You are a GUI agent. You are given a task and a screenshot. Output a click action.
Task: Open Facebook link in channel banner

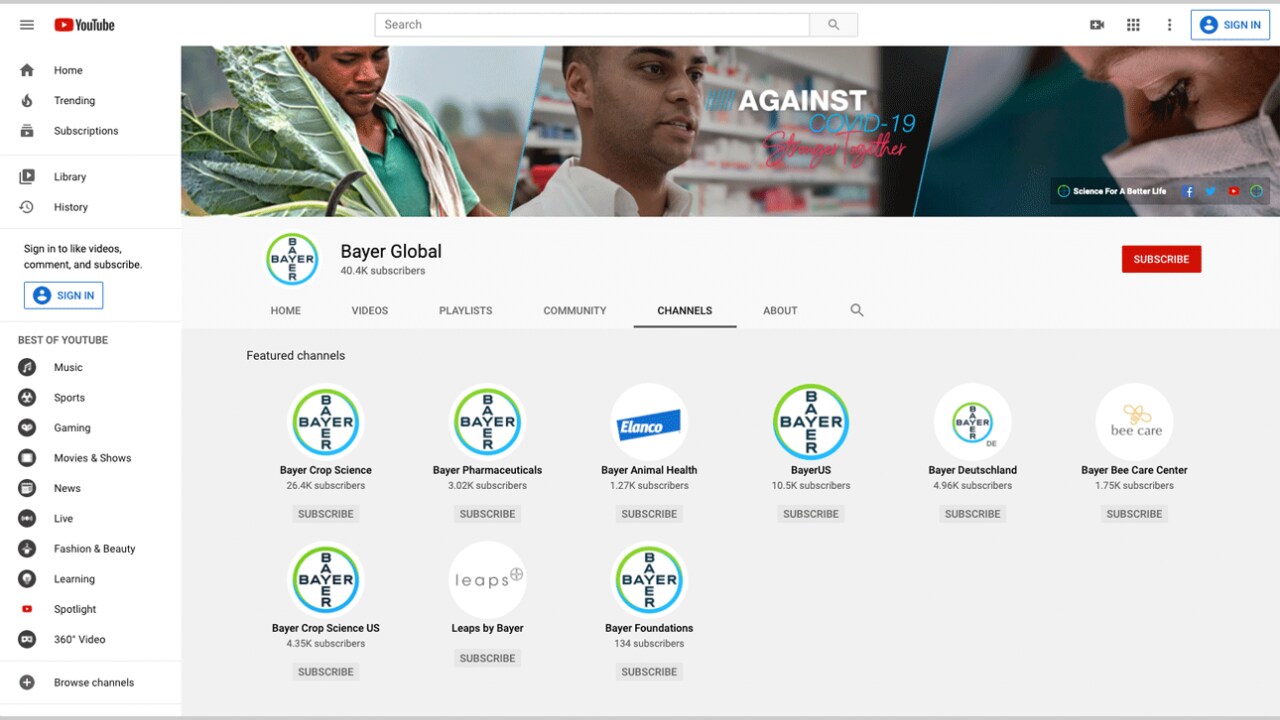1188,191
